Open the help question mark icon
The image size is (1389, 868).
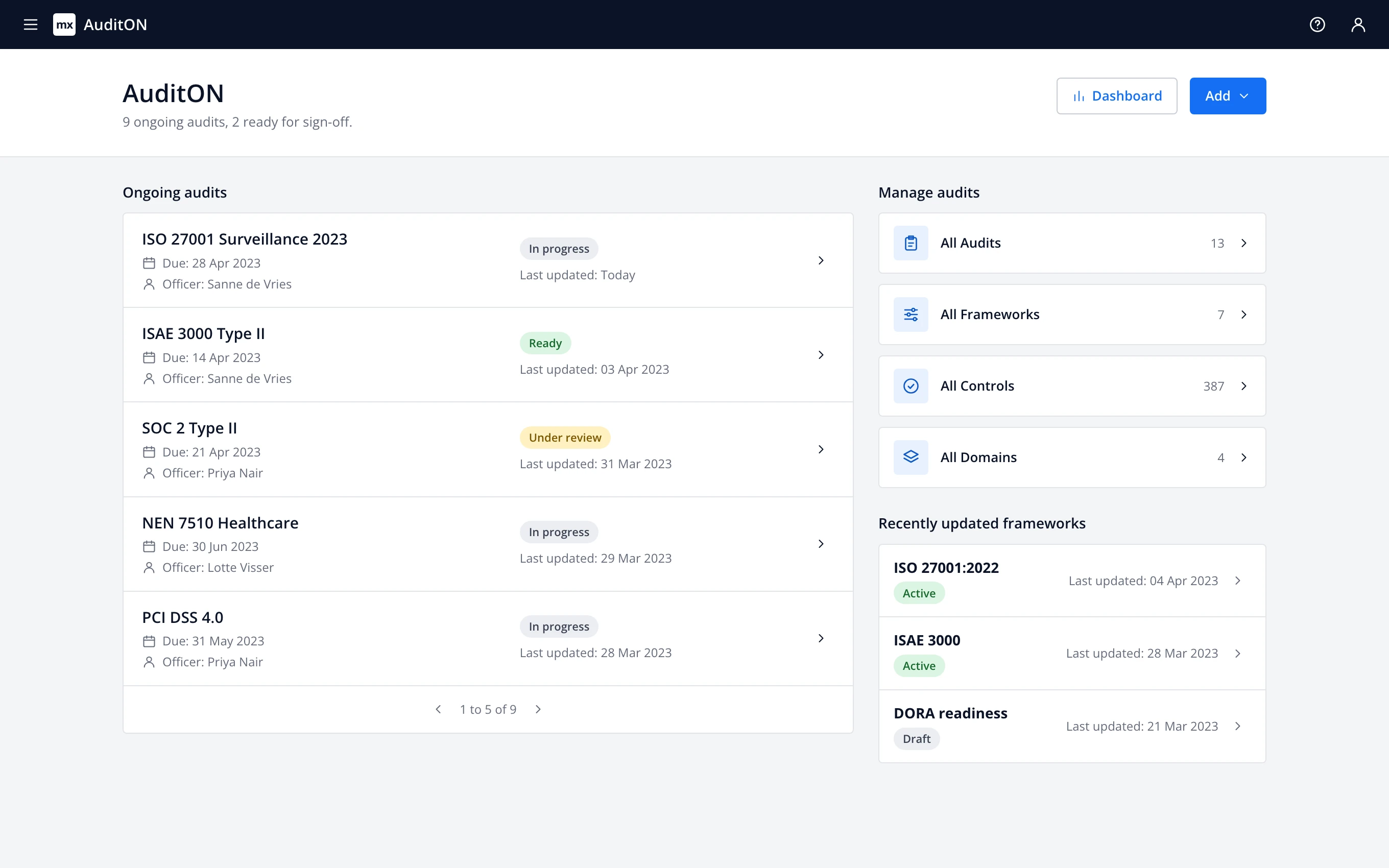click(x=1318, y=25)
